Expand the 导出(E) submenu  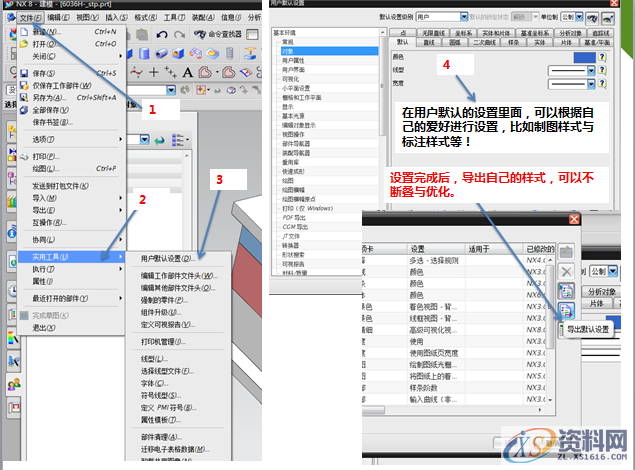point(72,210)
